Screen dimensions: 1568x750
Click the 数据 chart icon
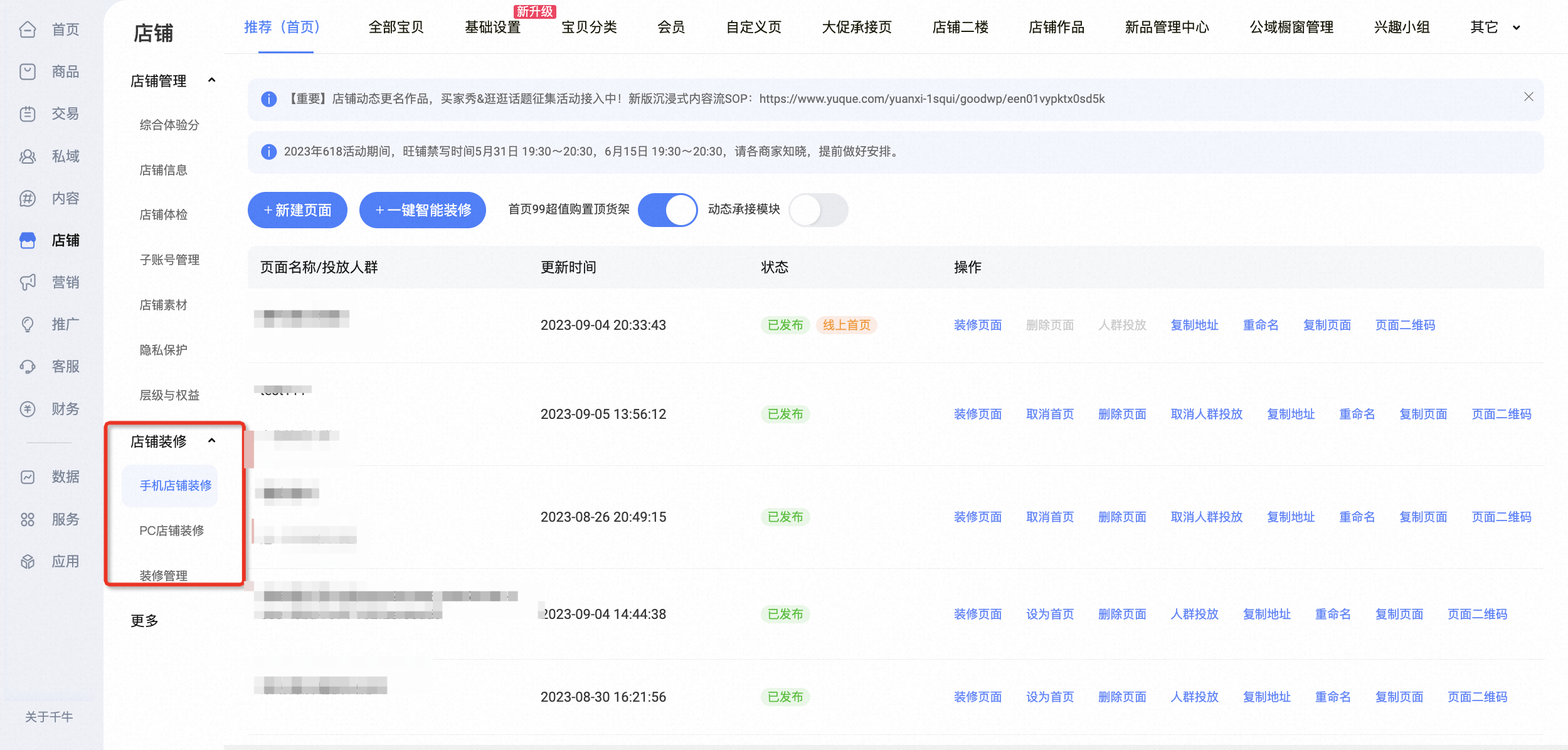point(28,477)
